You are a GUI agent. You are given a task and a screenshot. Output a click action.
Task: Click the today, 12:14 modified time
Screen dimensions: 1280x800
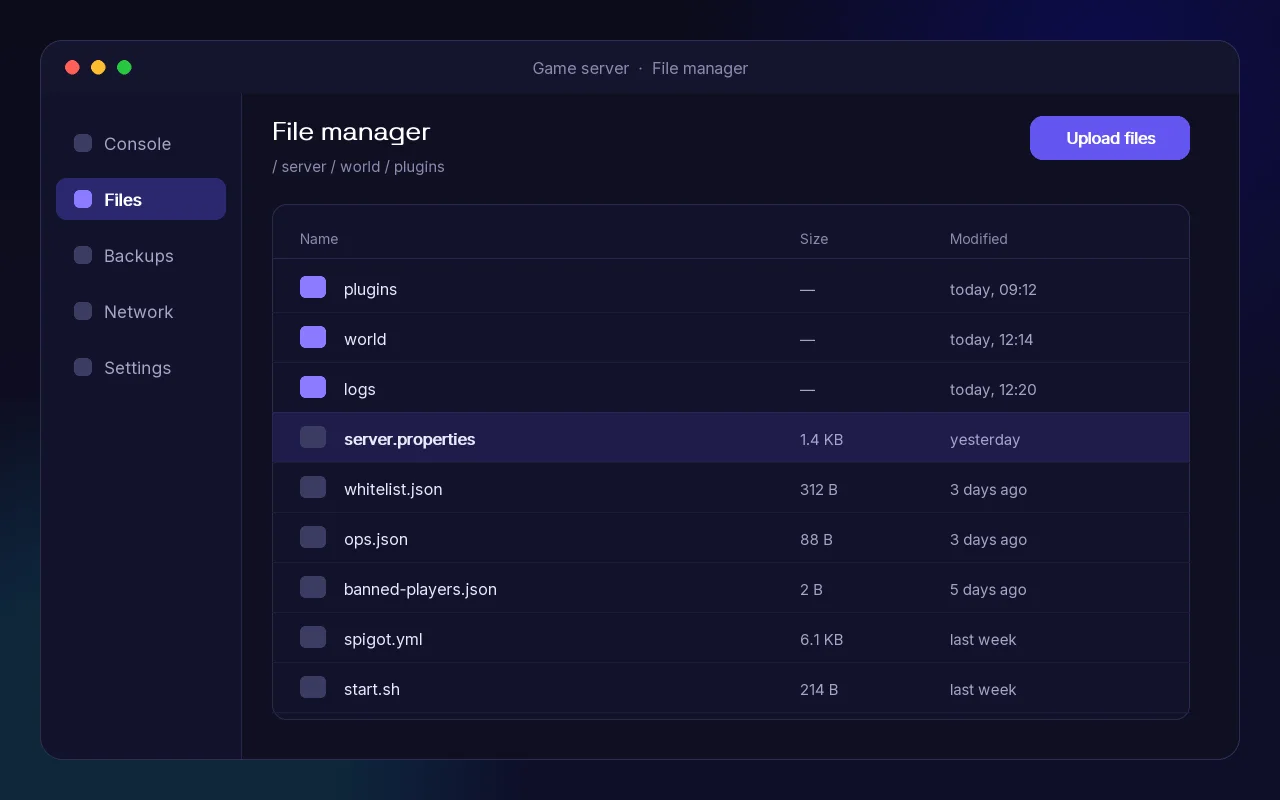coord(992,339)
